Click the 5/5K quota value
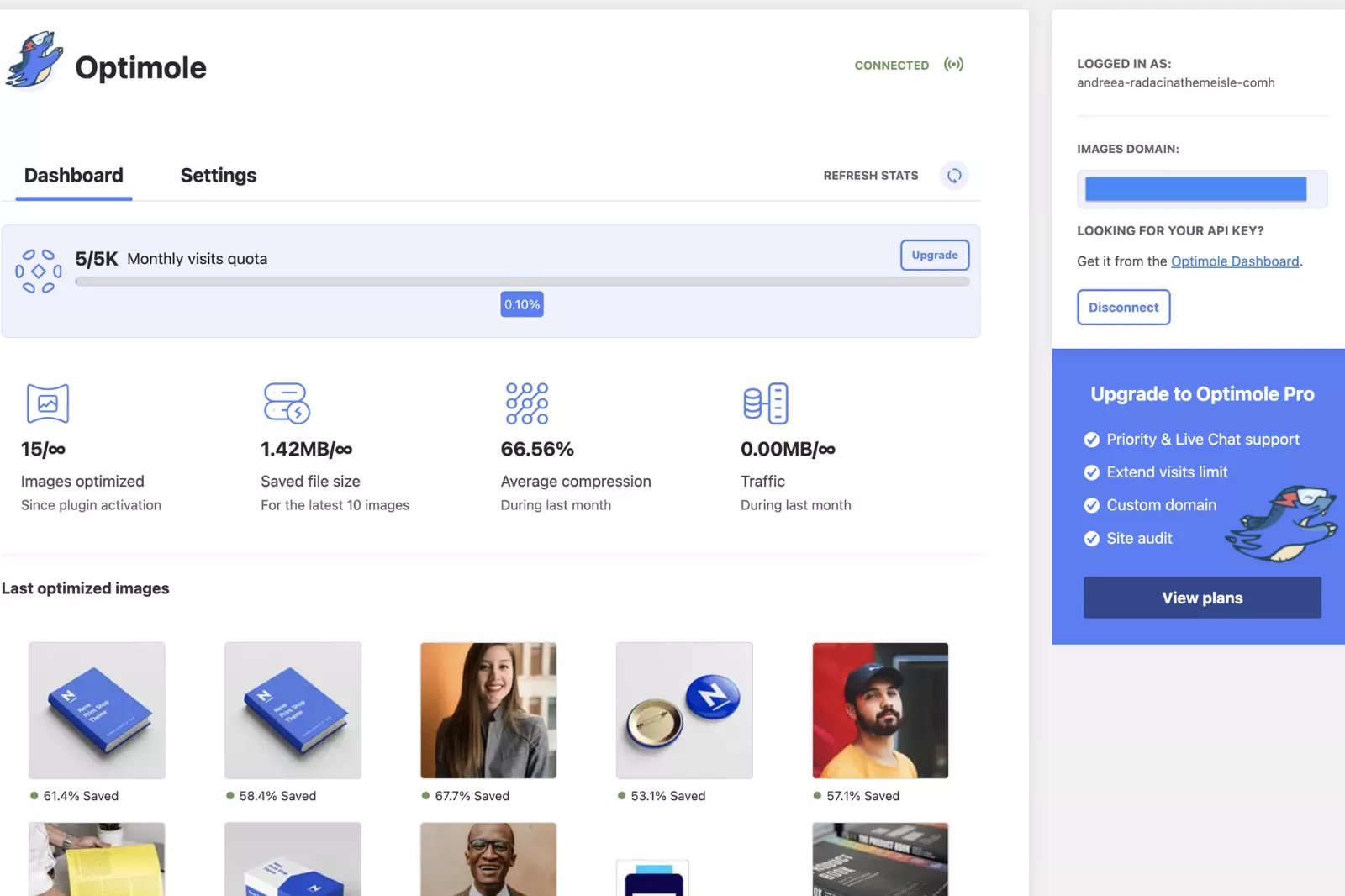This screenshot has height=896, width=1345. click(x=97, y=259)
